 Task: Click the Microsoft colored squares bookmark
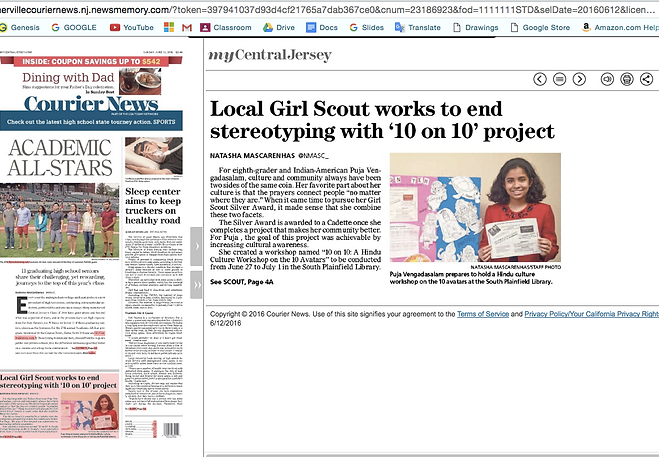coord(169,27)
